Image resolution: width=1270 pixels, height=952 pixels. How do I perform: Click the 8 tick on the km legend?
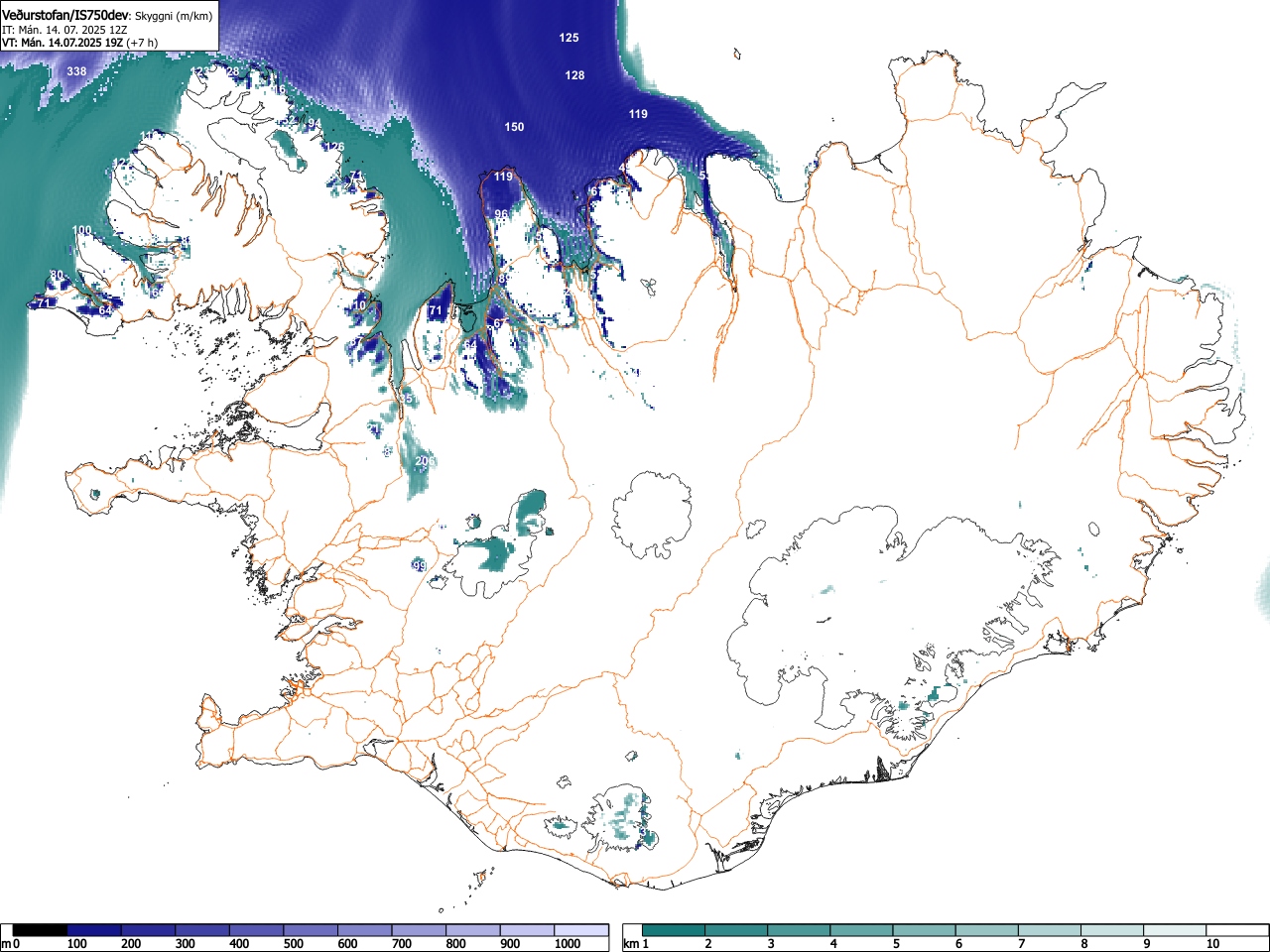1084,944
